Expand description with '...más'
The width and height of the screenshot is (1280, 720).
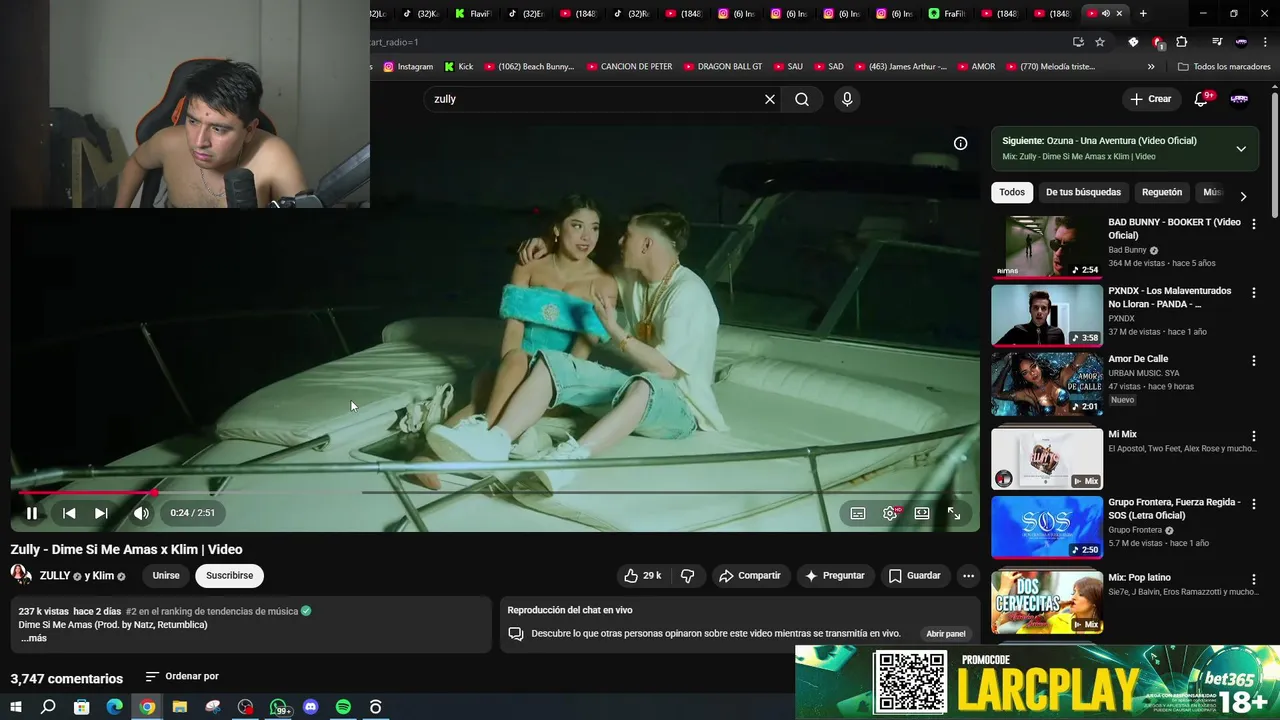[x=33, y=638]
